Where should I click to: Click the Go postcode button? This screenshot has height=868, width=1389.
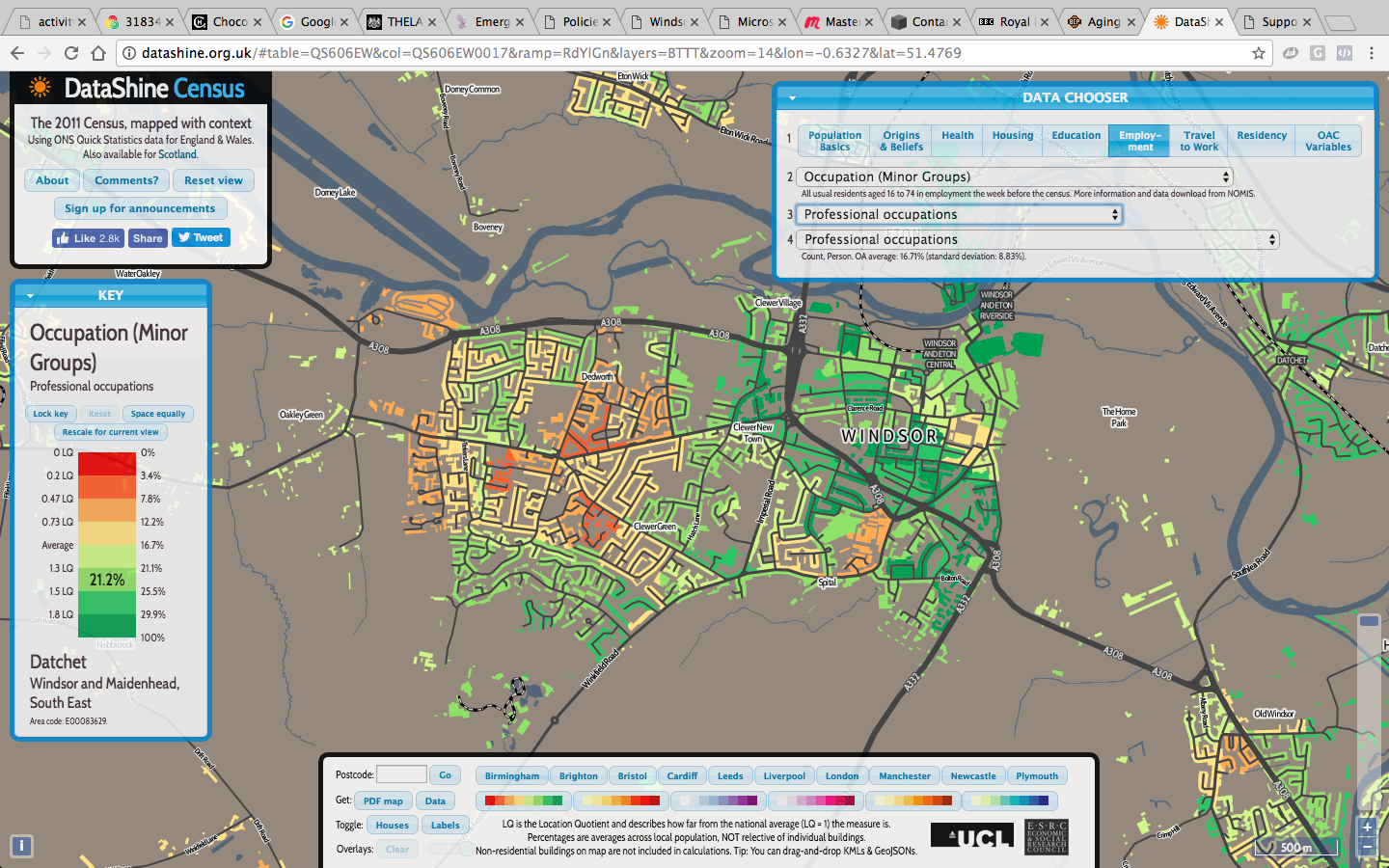(x=445, y=775)
